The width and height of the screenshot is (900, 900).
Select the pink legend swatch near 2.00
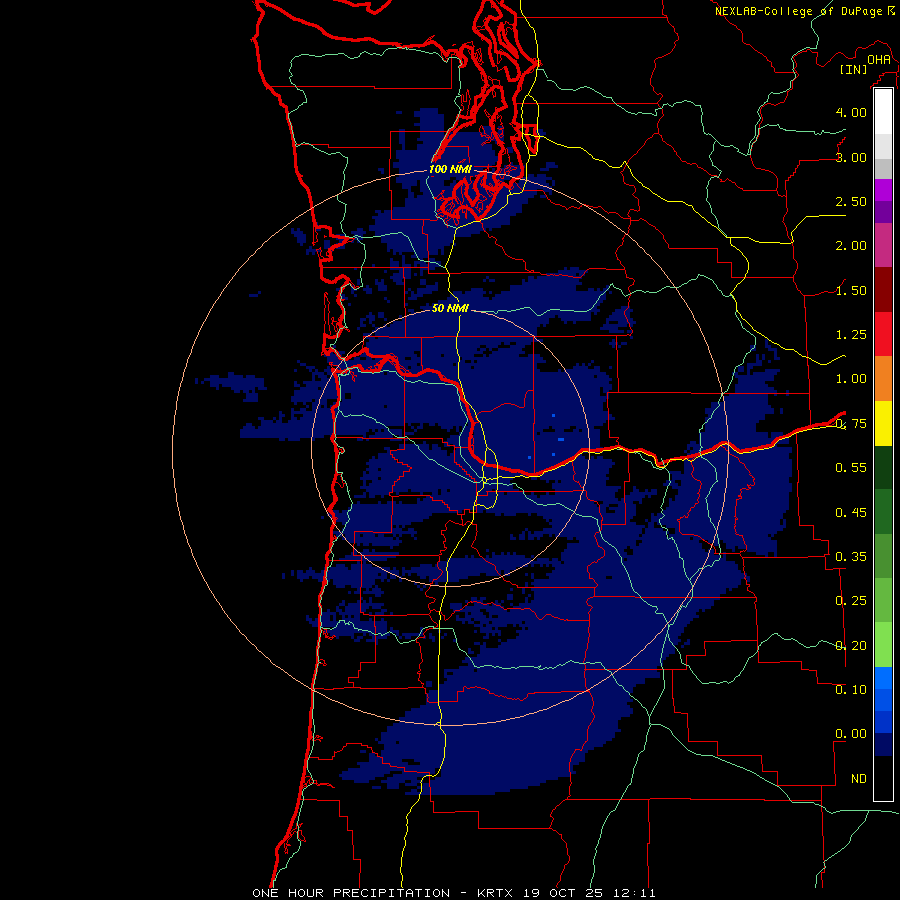pyautogui.click(x=883, y=245)
